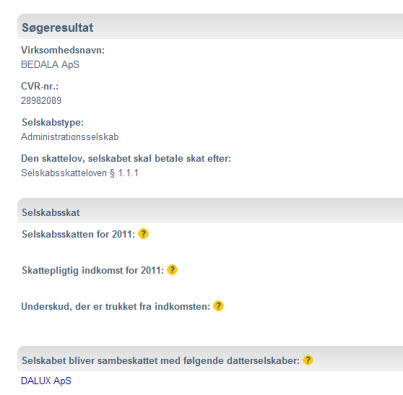Screen dimensions: 403x395
Task: Click the 'Den skattelov, selskabet skal betale' label
Action: pyautogui.click(x=126, y=158)
